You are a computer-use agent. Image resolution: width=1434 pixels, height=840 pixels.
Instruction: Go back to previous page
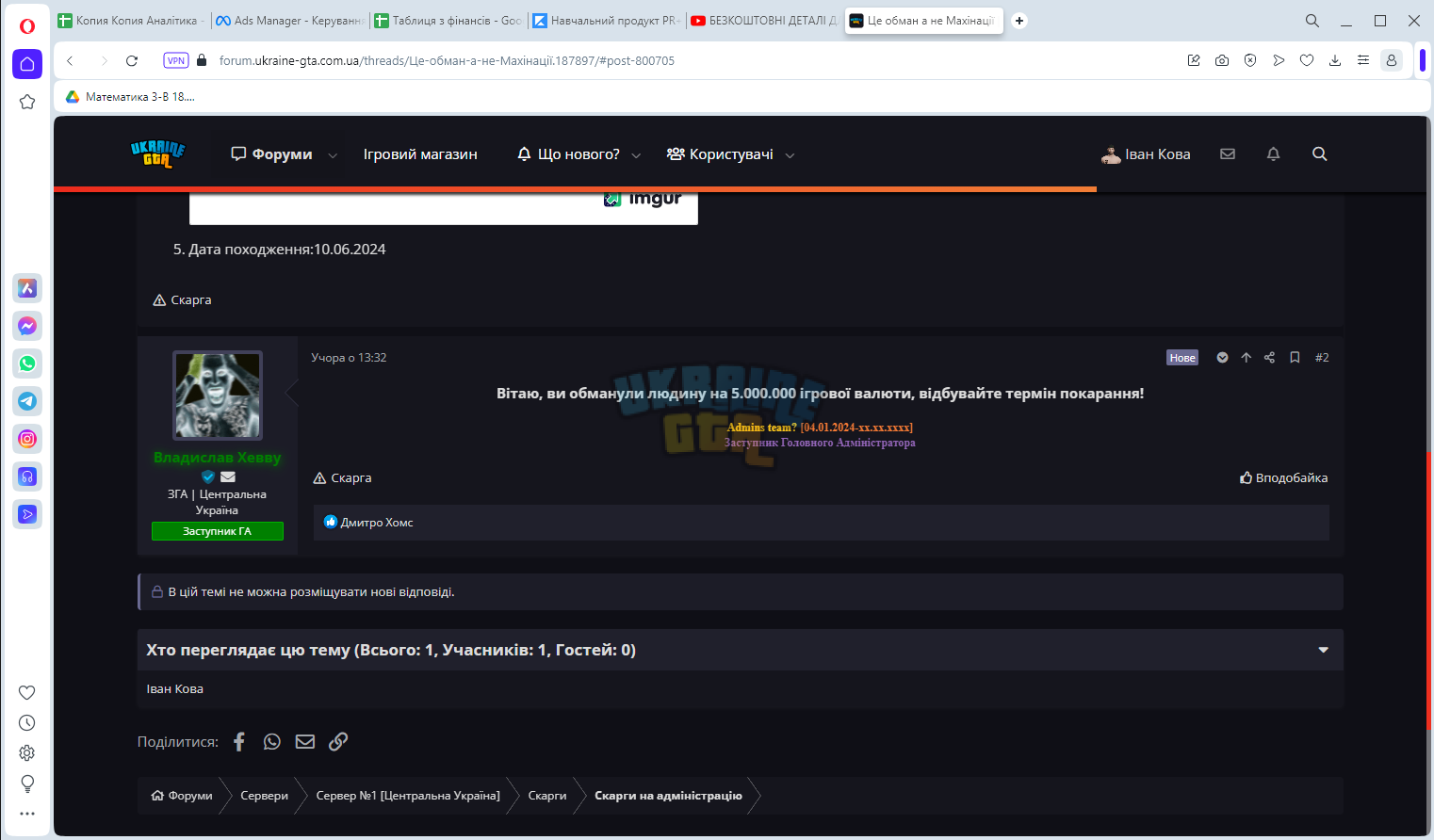(x=70, y=60)
